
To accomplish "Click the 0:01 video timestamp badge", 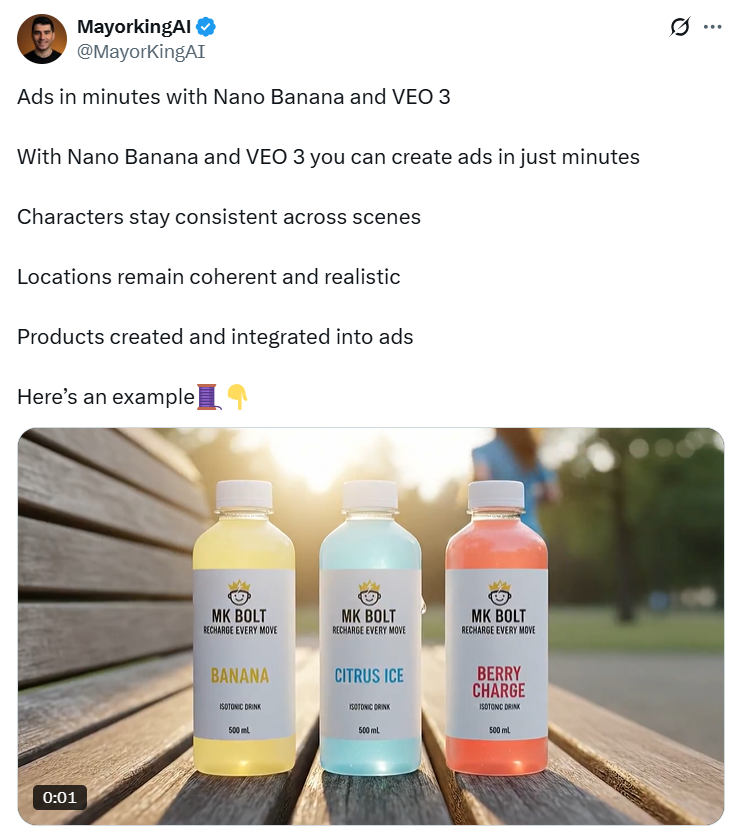I will point(59,798).
